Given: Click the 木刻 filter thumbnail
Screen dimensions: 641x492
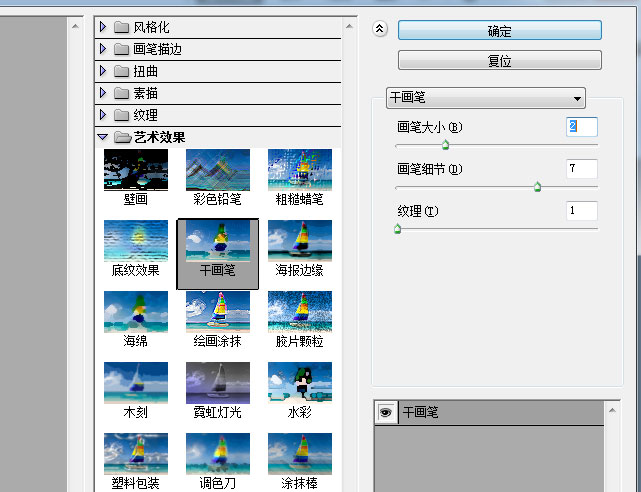Looking at the screenshot, I should point(136,383).
